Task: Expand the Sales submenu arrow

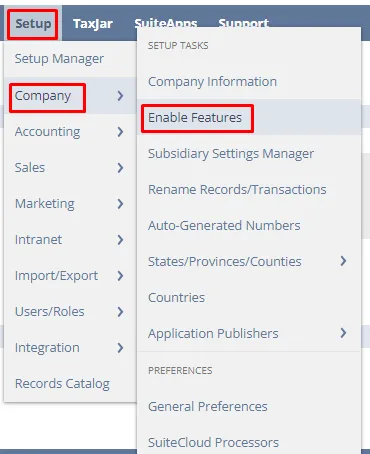Action: coord(120,168)
